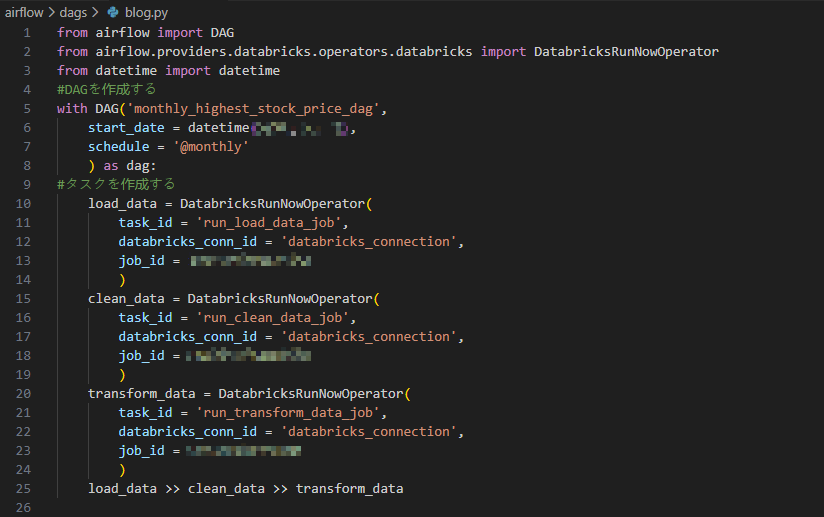Viewport: 824px width, 517px height.
Task: Click the breadcrumb chevron after 'airflow'
Action: 52,12
